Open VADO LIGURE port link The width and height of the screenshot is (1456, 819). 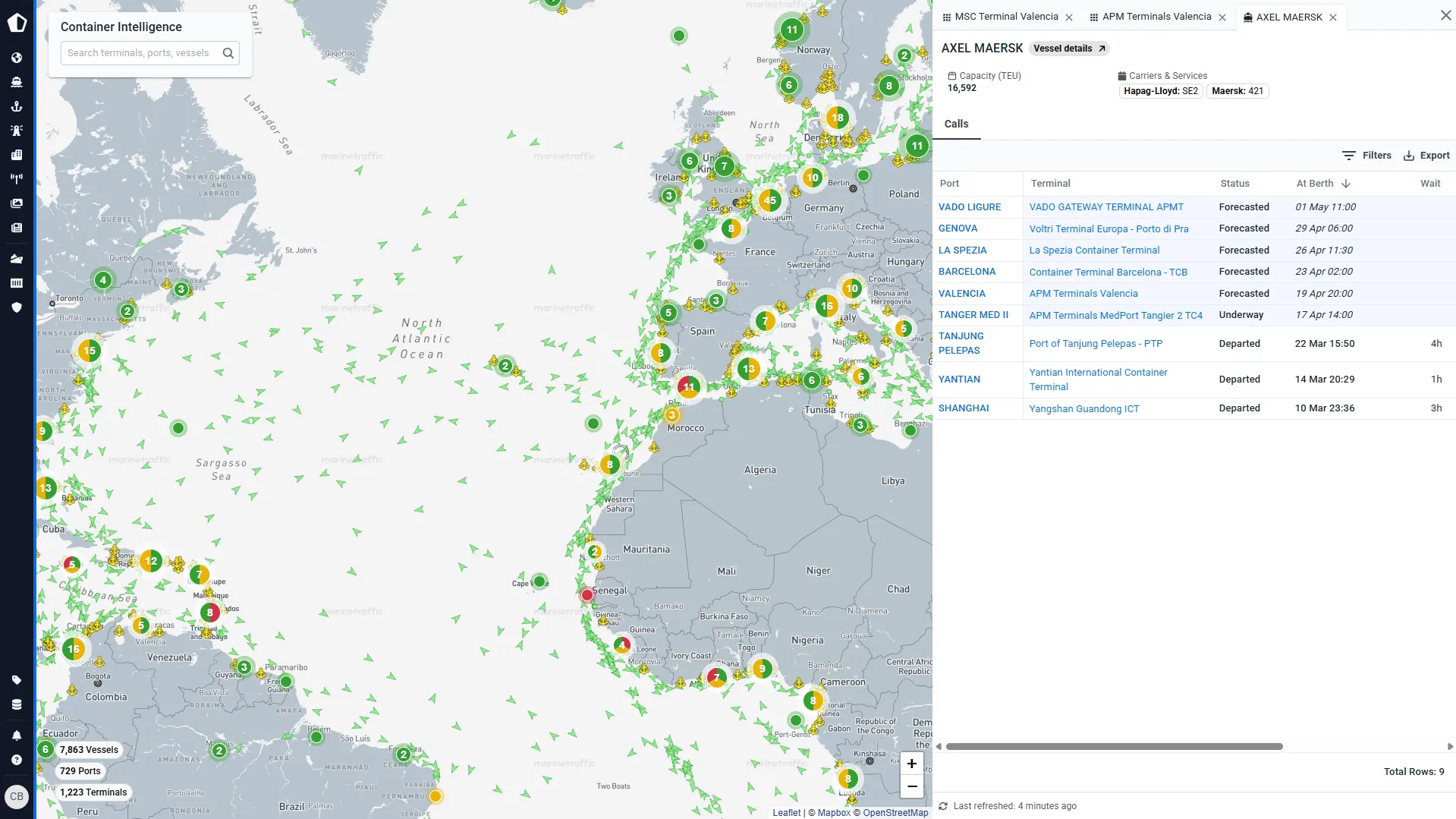pos(969,207)
